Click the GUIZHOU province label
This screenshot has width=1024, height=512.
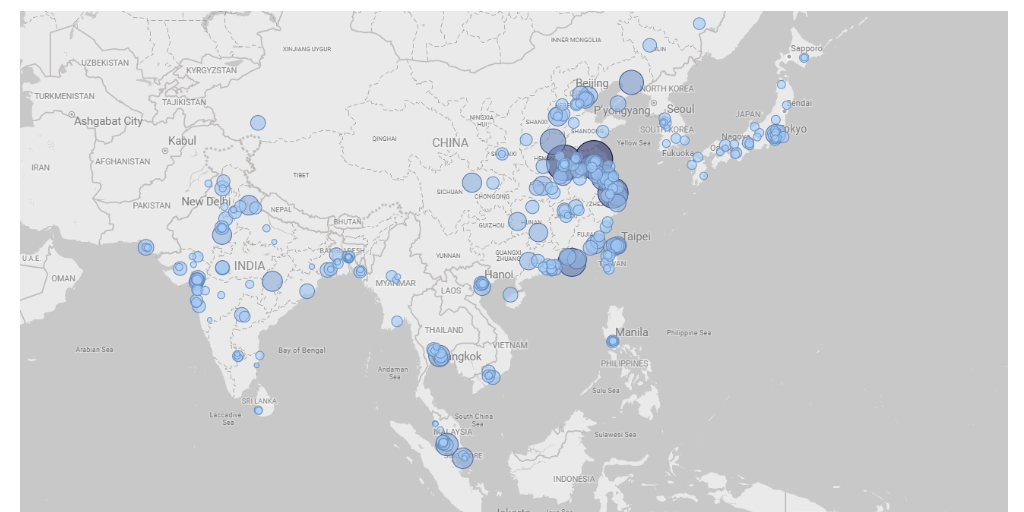491,225
